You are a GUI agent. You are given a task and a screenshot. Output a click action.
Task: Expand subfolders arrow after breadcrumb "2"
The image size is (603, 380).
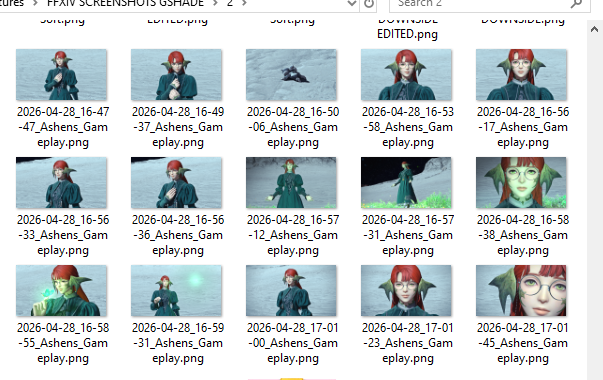tap(244, 3)
